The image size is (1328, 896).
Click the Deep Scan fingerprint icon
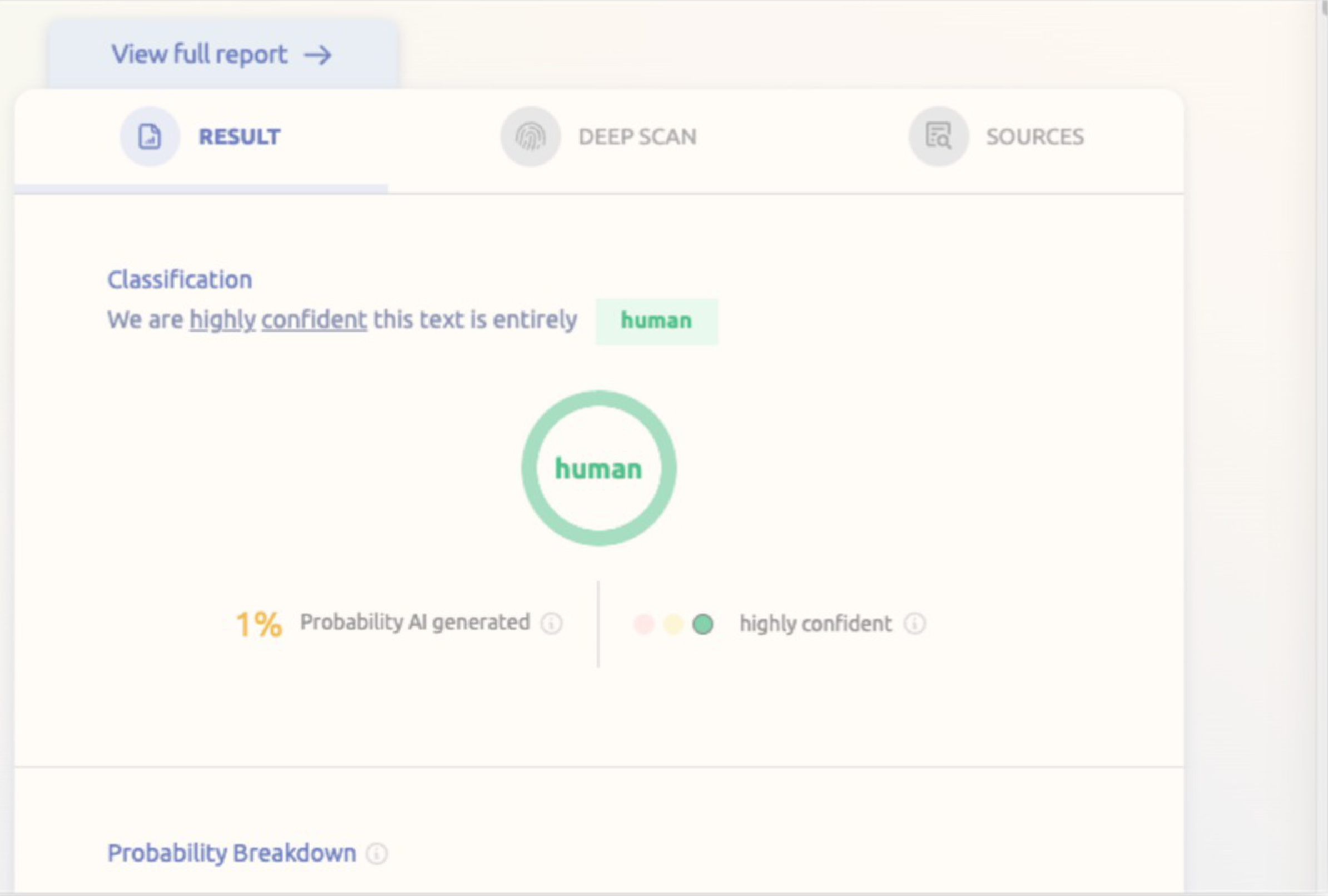(530, 137)
